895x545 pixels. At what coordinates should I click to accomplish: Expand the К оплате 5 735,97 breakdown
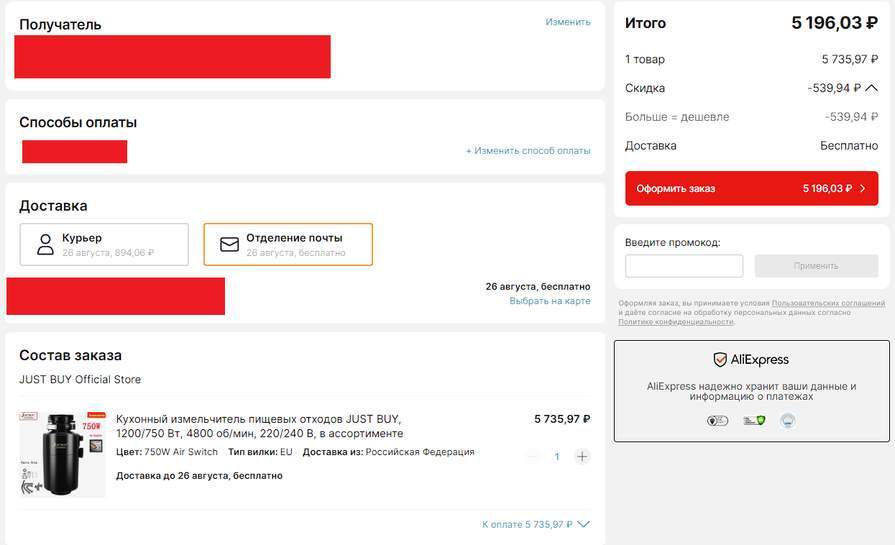click(583, 524)
